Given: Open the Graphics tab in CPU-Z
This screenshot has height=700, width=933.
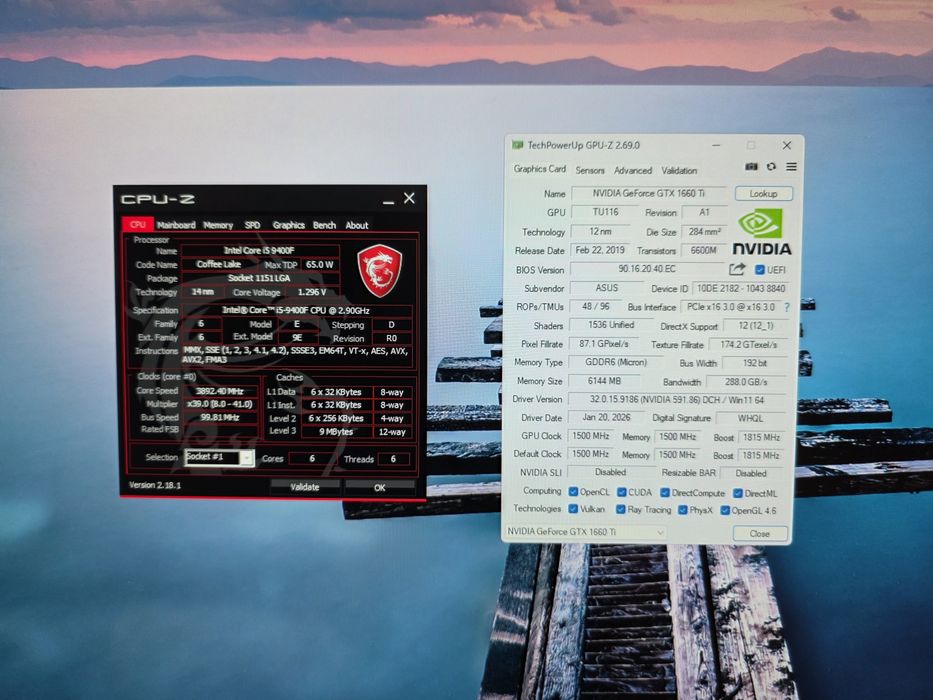Looking at the screenshot, I should [x=289, y=225].
